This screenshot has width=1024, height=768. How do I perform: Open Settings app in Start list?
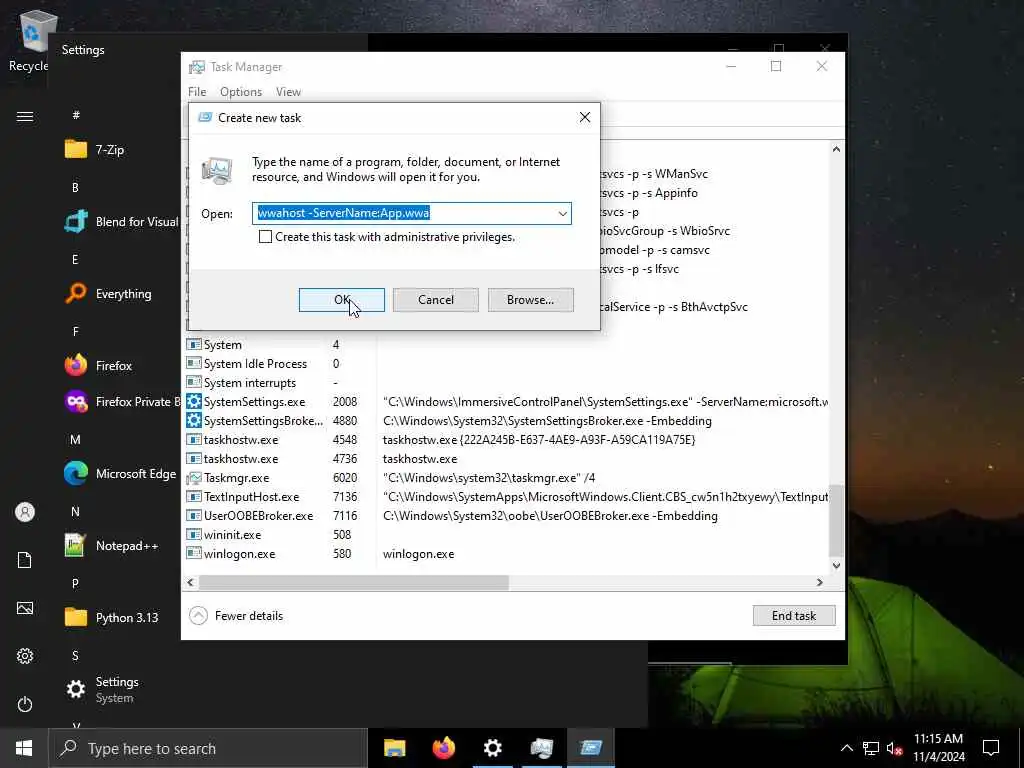[x=102, y=689]
